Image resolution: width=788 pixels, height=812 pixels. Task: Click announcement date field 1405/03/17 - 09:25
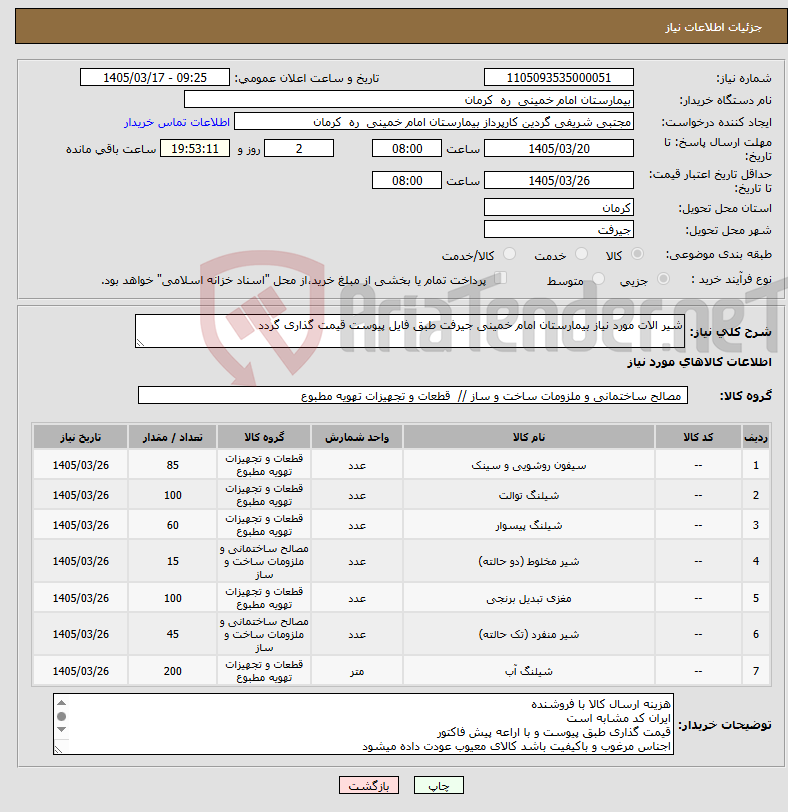(x=155, y=78)
